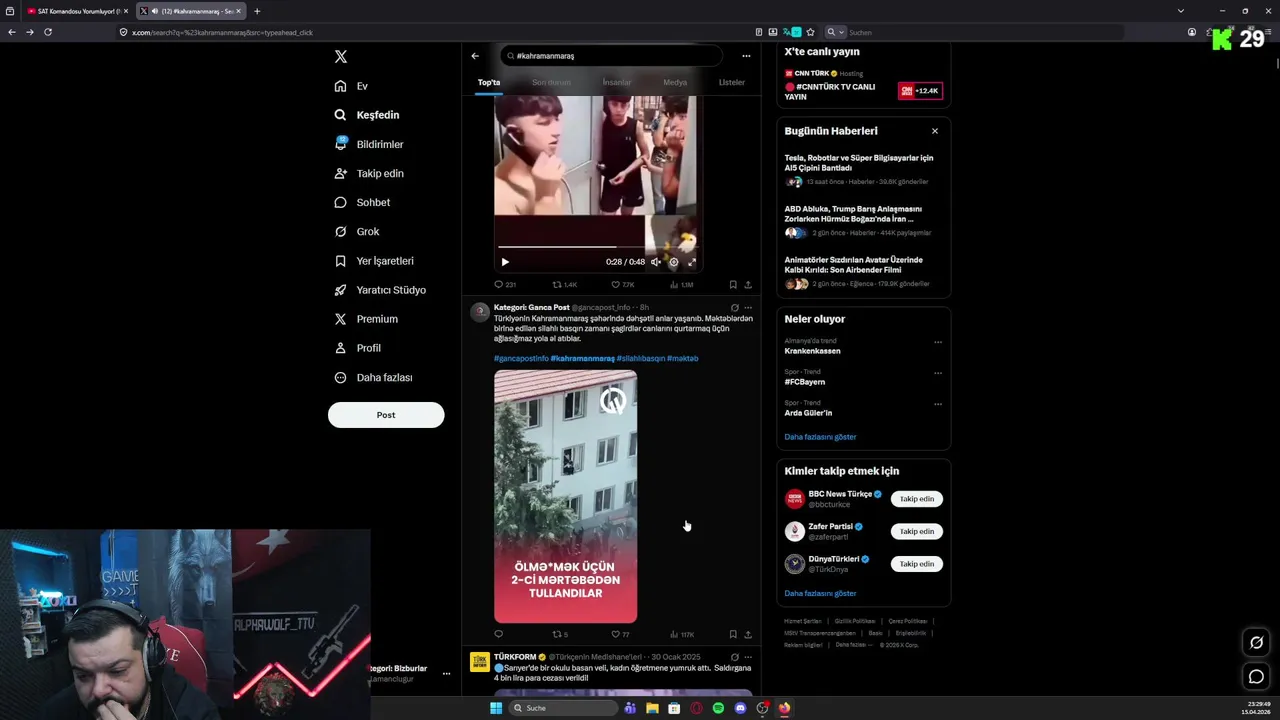
Task: Switch to the İnsanlar tab
Action: [617, 82]
